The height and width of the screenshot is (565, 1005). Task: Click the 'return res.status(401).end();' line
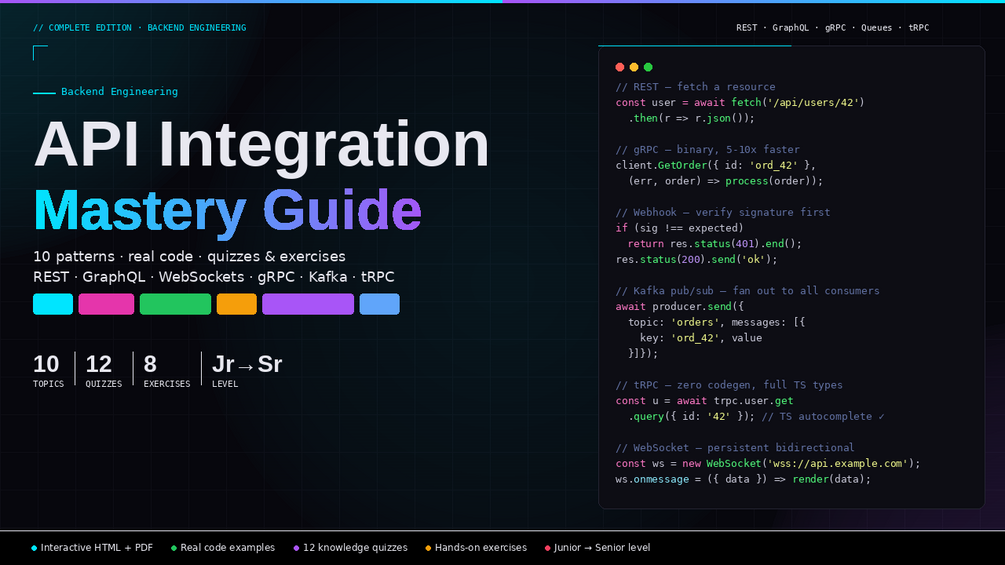[715, 243]
